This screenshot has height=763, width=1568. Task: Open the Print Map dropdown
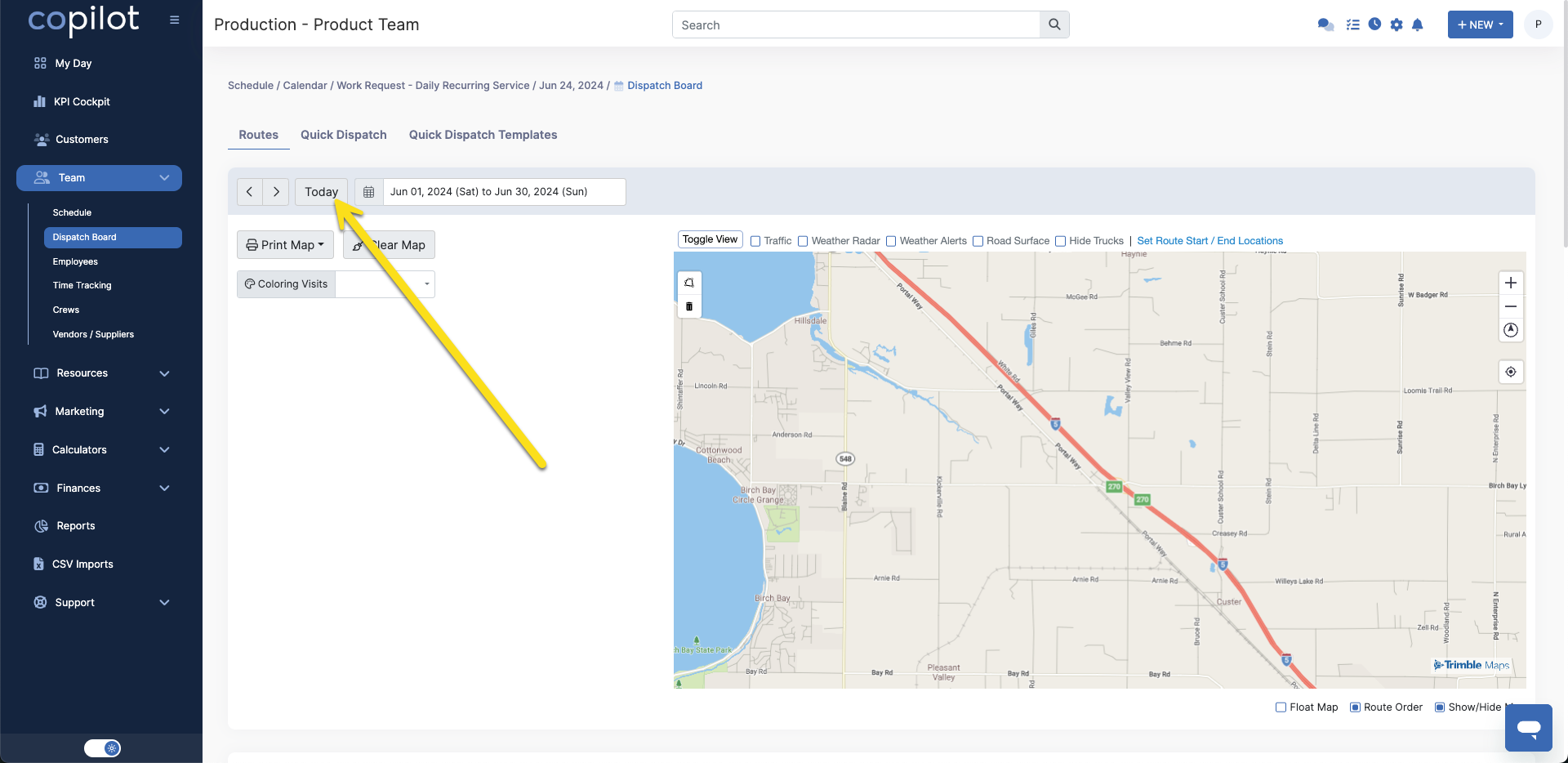pos(285,245)
